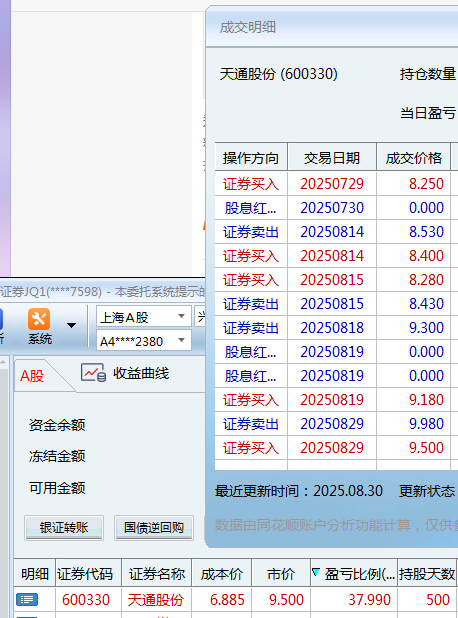Select 证券买入 at price 8.400
This screenshot has height=618, width=458.
click(x=336, y=256)
